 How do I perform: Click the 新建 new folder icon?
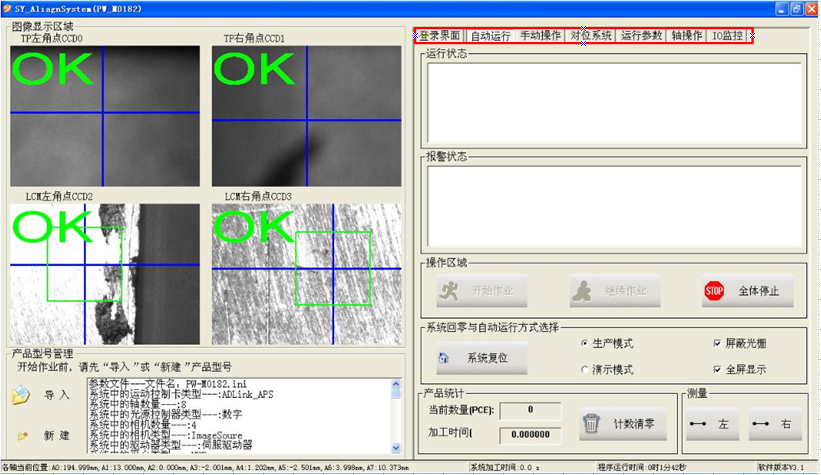(22, 436)
